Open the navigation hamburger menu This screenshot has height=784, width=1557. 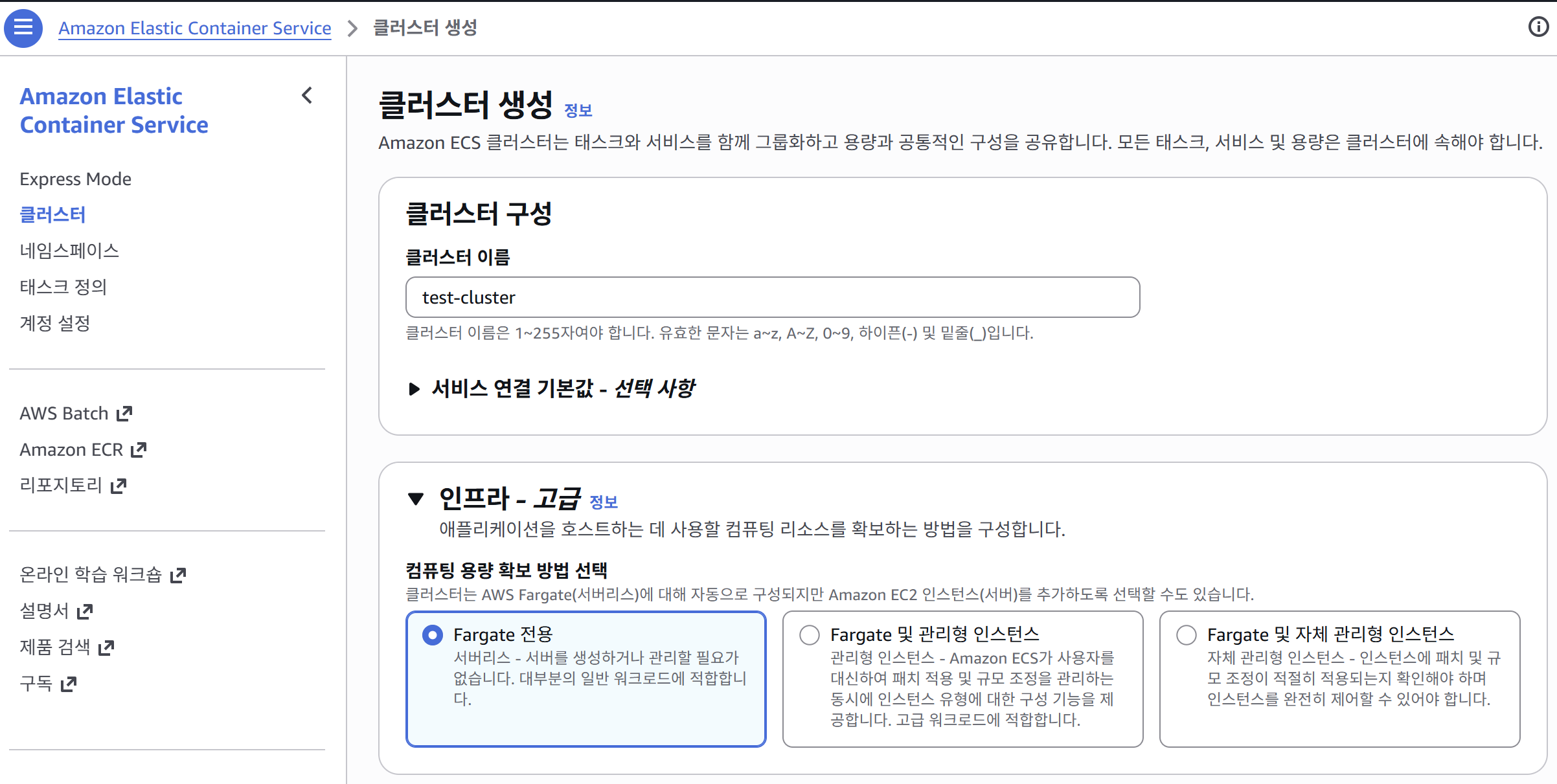pyautogui.click(x=23, y=28)
